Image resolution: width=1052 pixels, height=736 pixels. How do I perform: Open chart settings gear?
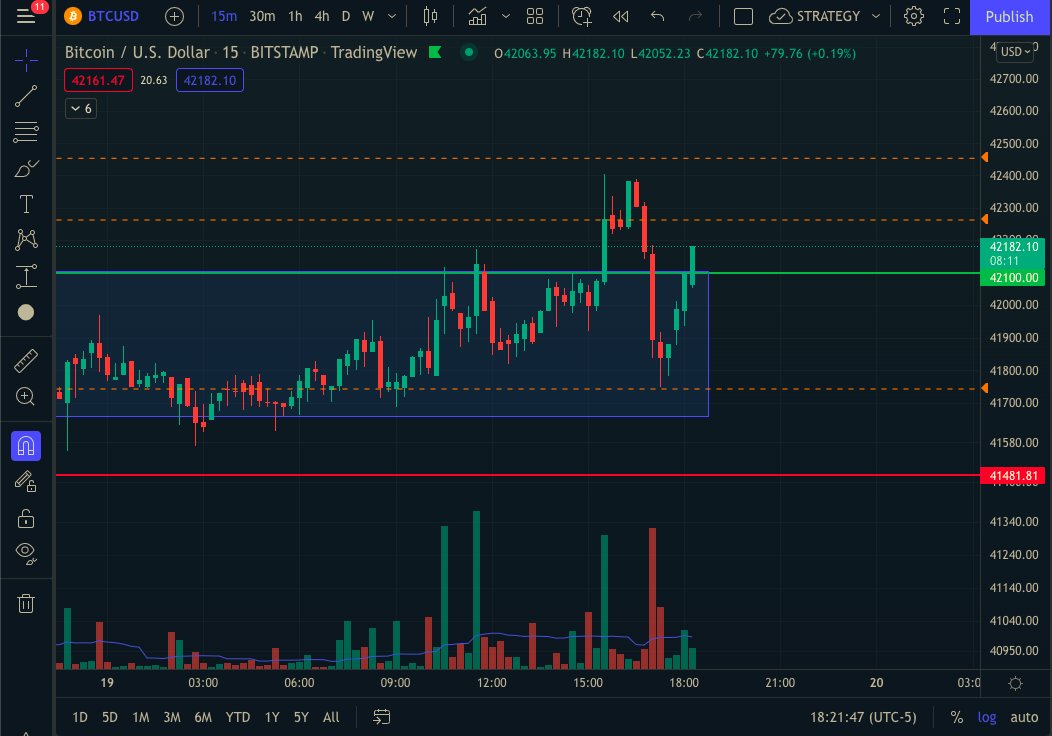(x=914, y=16)
